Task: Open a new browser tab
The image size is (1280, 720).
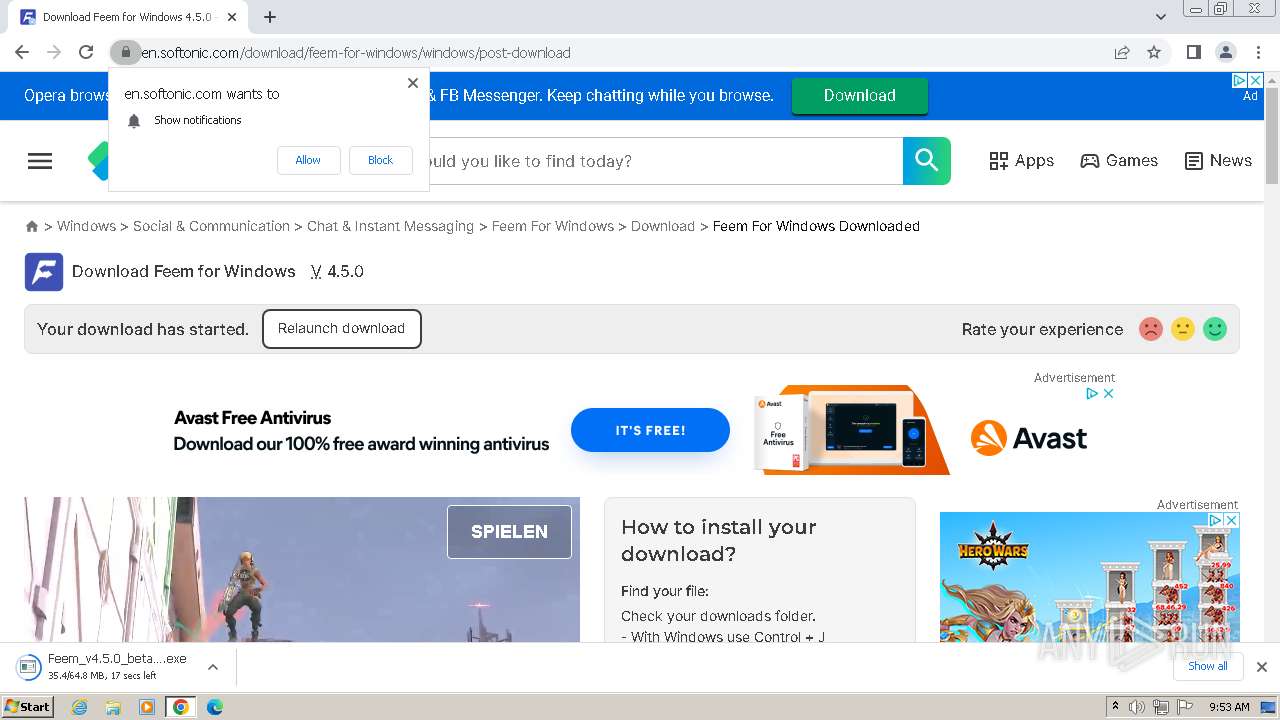Action: (x=270, y=17)
